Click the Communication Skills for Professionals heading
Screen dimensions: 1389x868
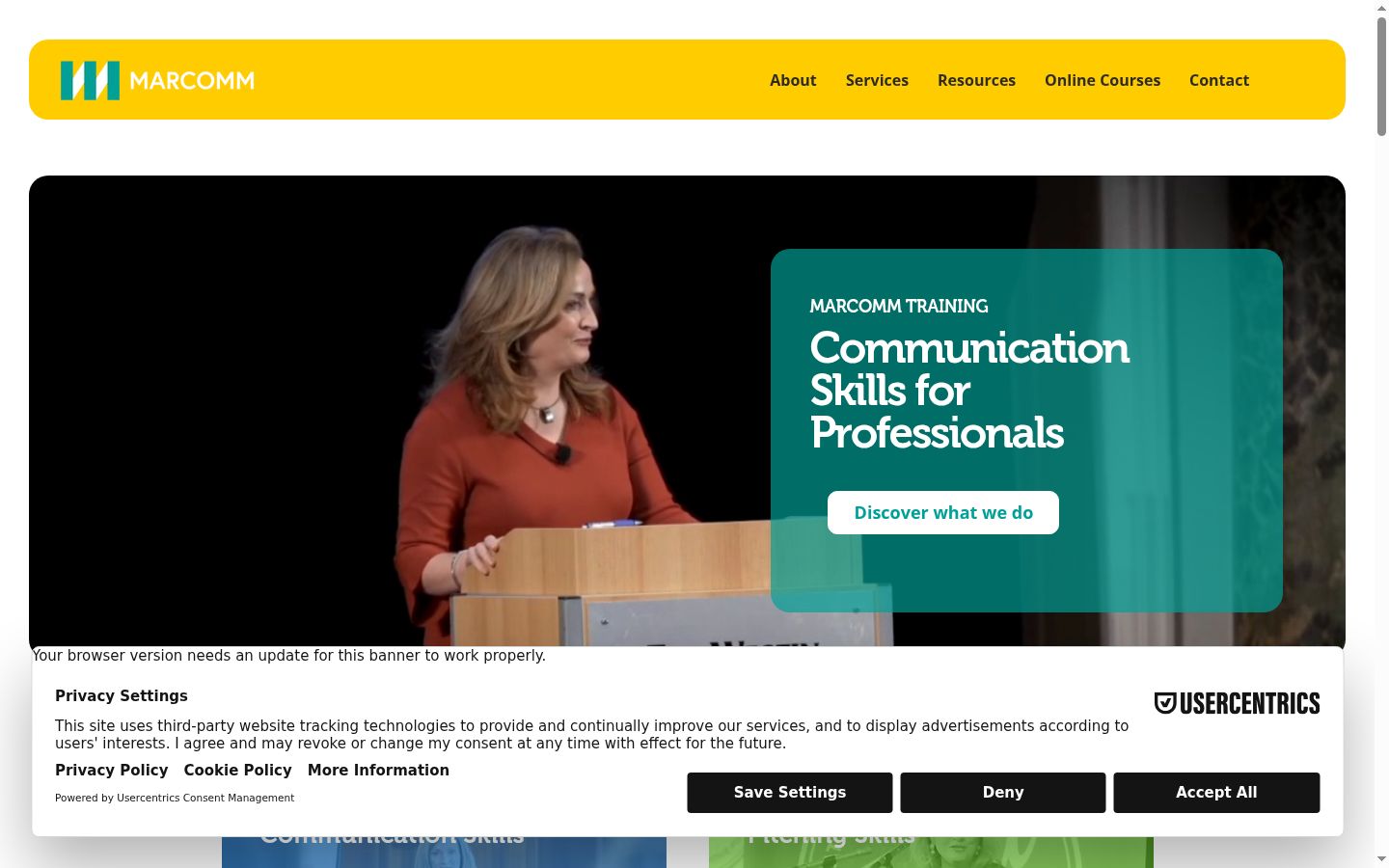click(x=969, y=390)
